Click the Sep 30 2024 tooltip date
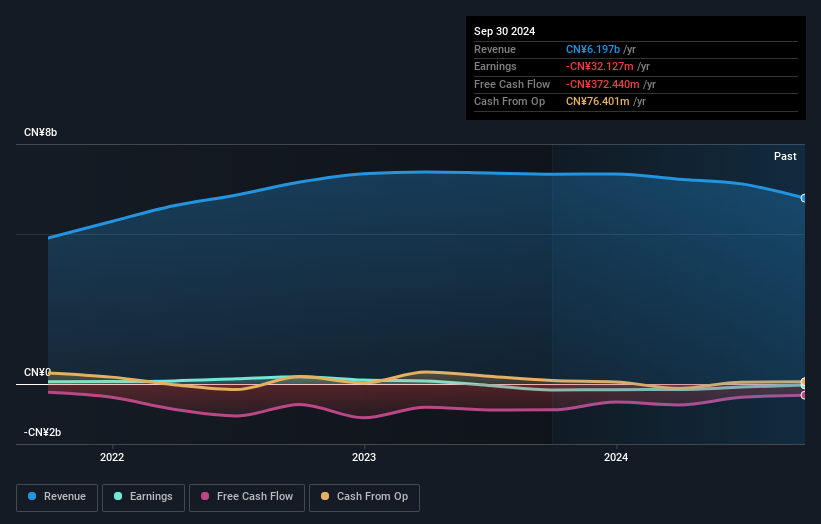The image size is (821, 524). coord(504,31)
